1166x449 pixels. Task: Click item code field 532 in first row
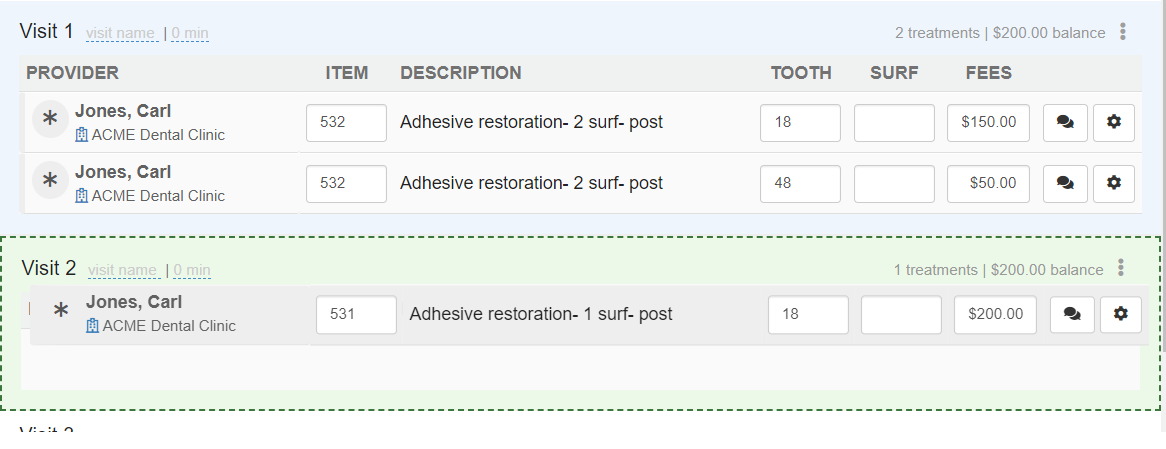(x=347, y=123)
